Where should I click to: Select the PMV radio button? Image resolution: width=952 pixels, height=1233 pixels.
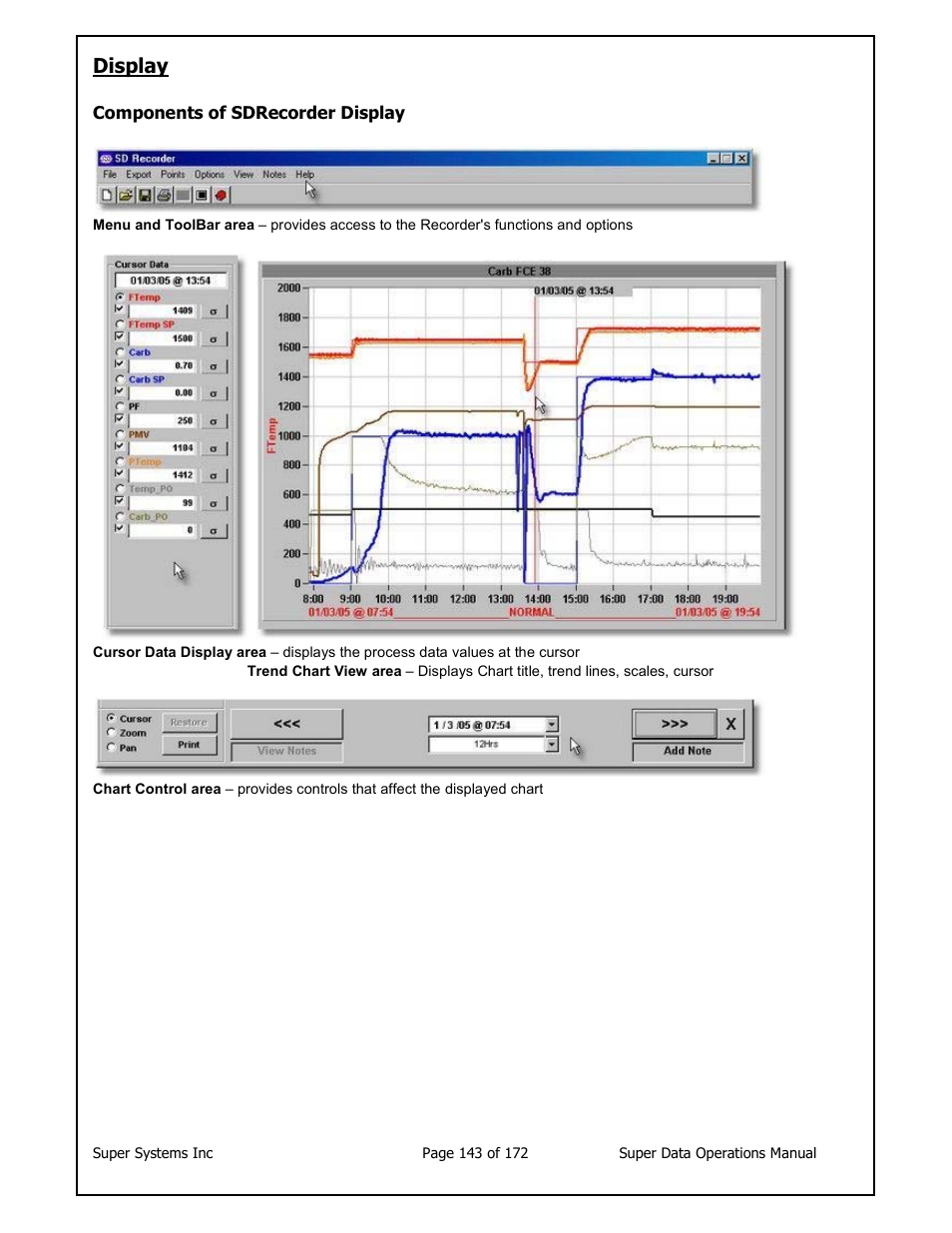pyautogui.click(x=120, y=434)
